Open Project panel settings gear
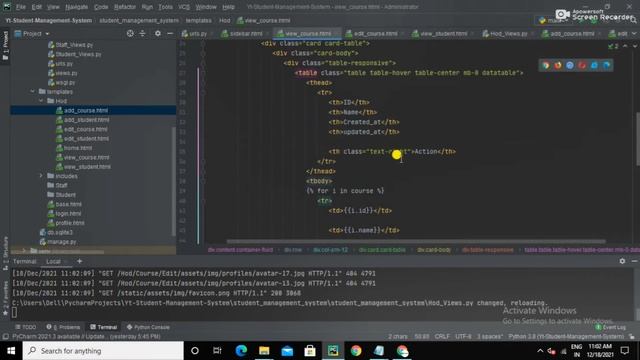This screenshot has height=360, width=640. point(158,33)
